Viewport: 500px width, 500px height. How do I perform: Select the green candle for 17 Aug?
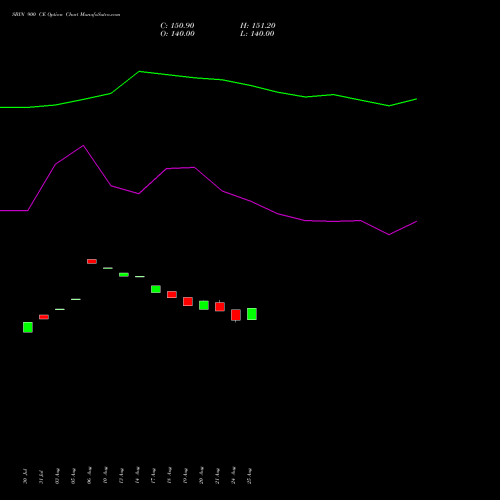pyautogui.click(x=156, y=289)
